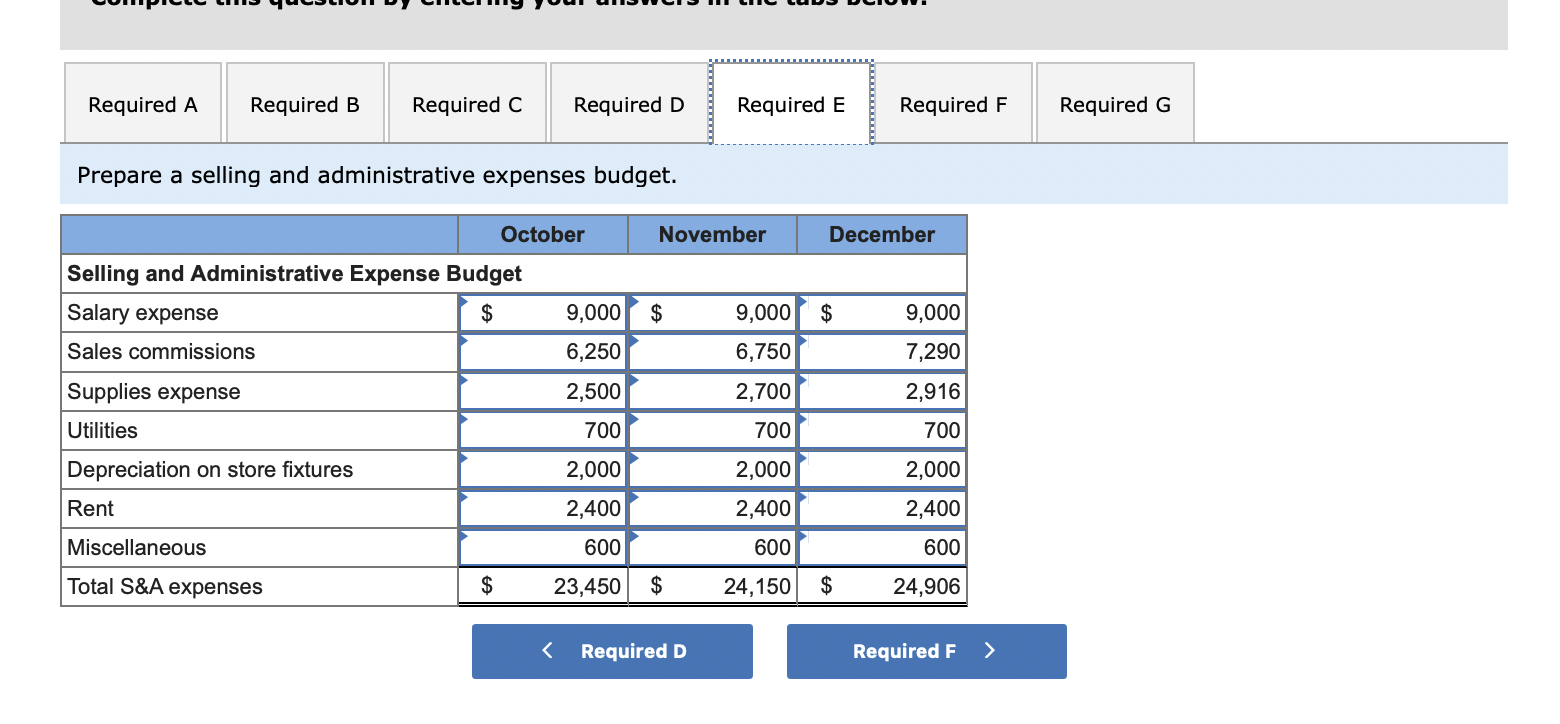Edit December Rent cell
The width and height of the screenshot is (1560, 724).
883,509
